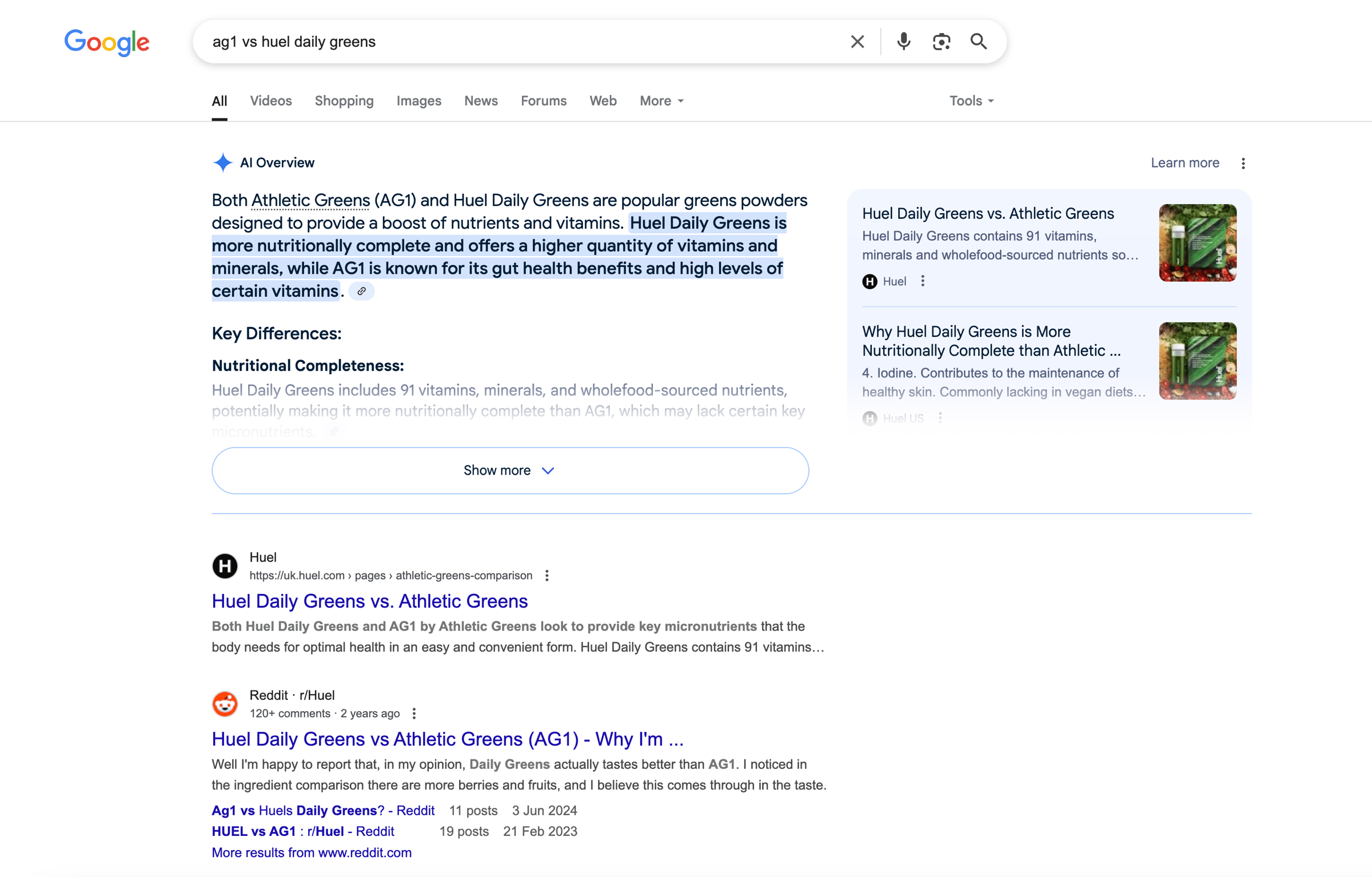Open Search by image camera icon
The image size is (1372, 877).
941,42
